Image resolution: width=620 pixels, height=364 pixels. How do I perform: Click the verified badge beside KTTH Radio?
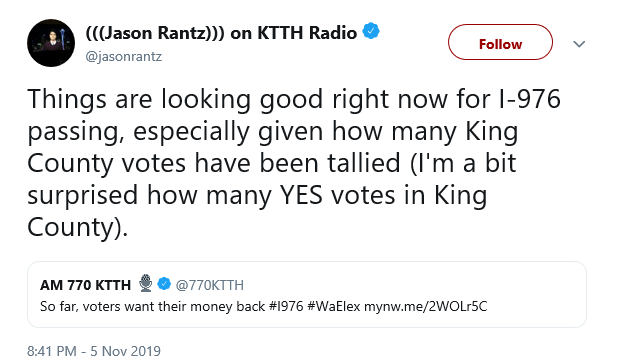[x=371, y=32]
